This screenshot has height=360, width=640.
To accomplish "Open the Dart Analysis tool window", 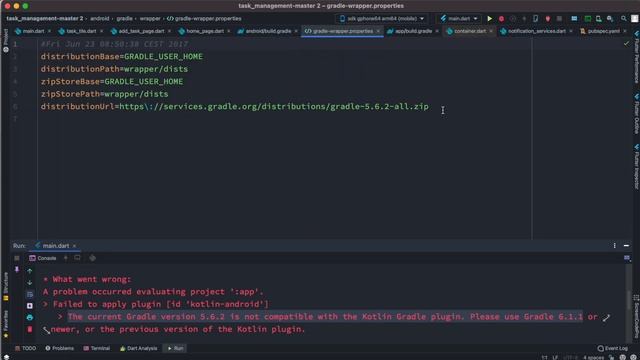I will tap(139, 348).
